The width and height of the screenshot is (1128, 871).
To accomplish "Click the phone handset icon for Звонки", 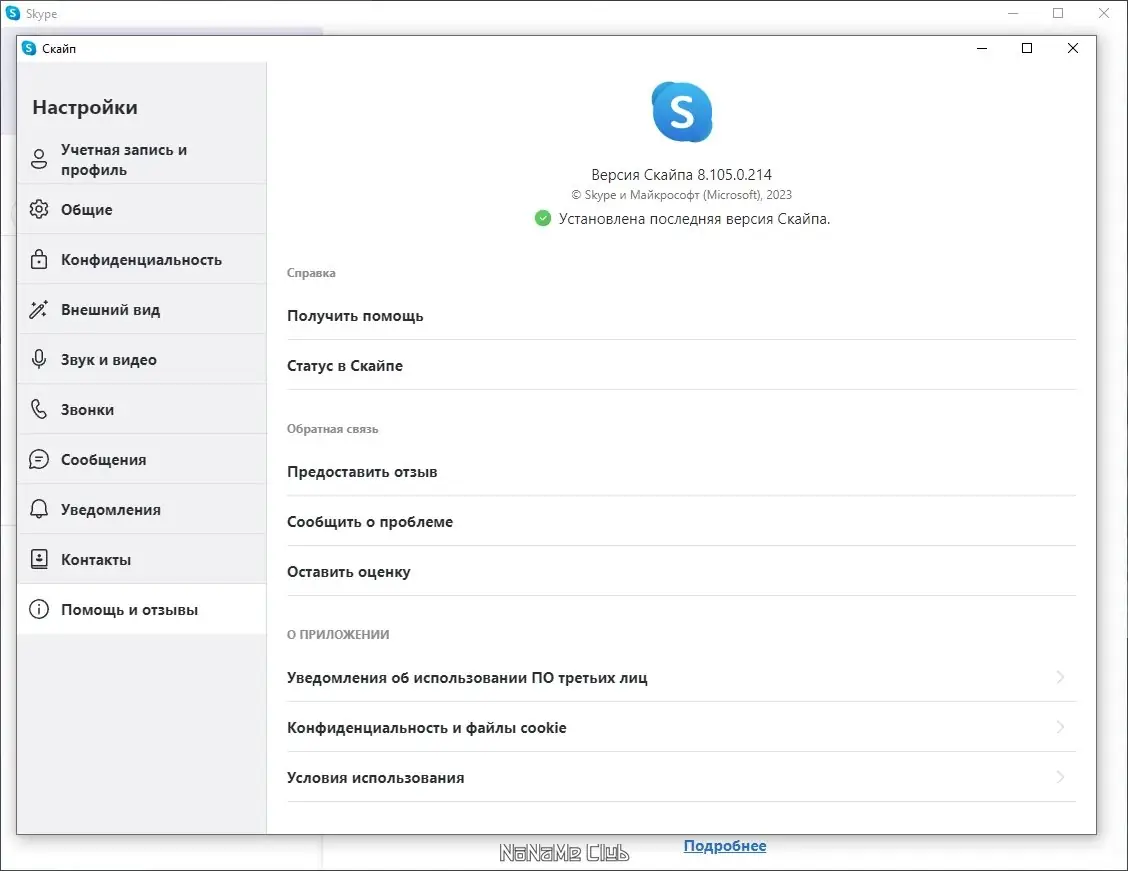I will pos(39,409).
